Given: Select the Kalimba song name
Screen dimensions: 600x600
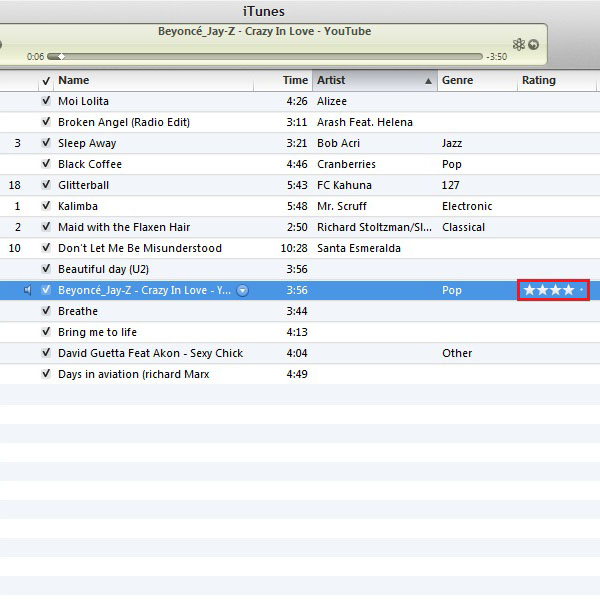Looking at the screenshot, I should [x=78, y=206].
